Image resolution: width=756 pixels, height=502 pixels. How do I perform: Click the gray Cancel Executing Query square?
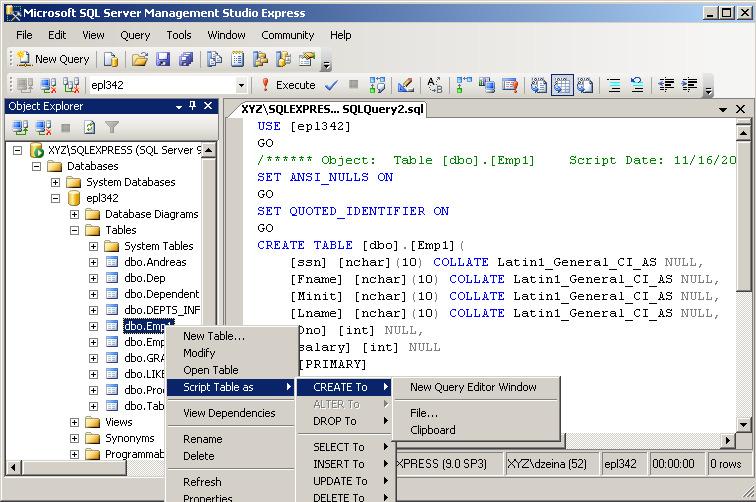point(353,84)
